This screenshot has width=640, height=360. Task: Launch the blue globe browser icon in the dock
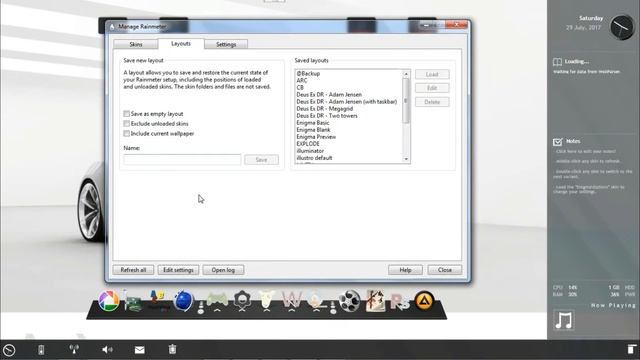[x=183, y=301]
